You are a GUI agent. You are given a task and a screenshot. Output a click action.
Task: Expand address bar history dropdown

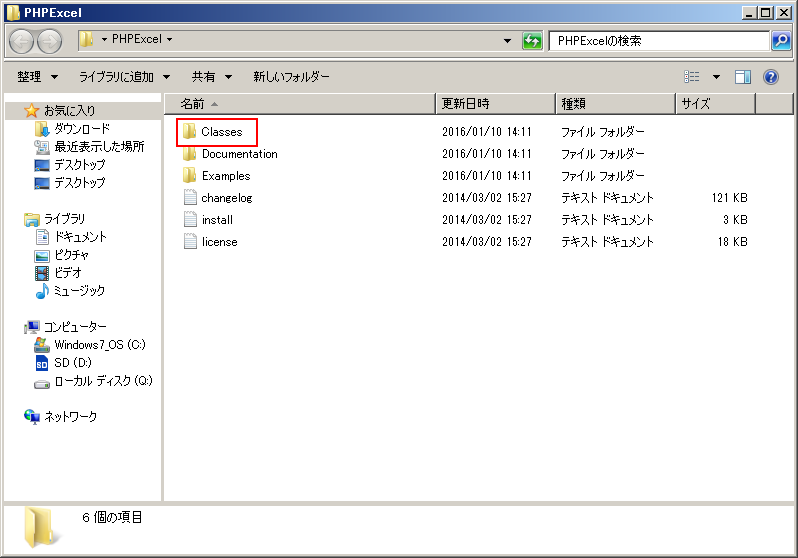point(507,41)
